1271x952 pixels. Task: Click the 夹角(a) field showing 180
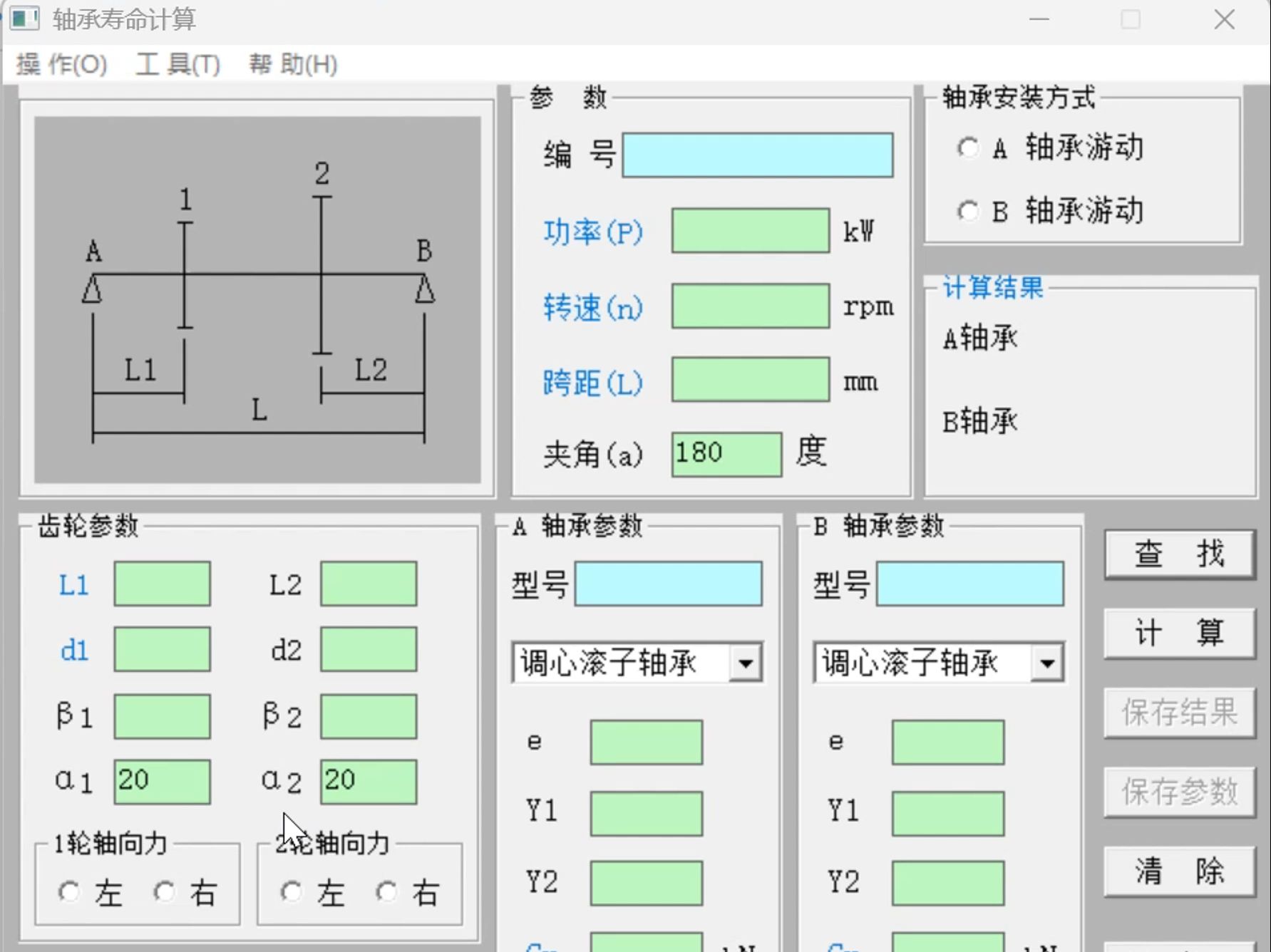tap(726, 454)
